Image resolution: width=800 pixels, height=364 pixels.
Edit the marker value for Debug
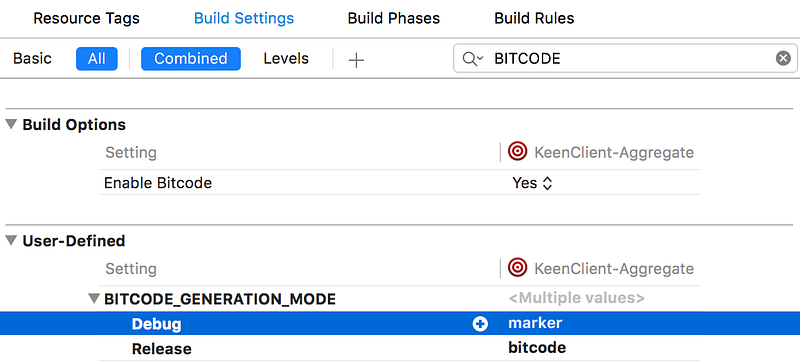535,323
